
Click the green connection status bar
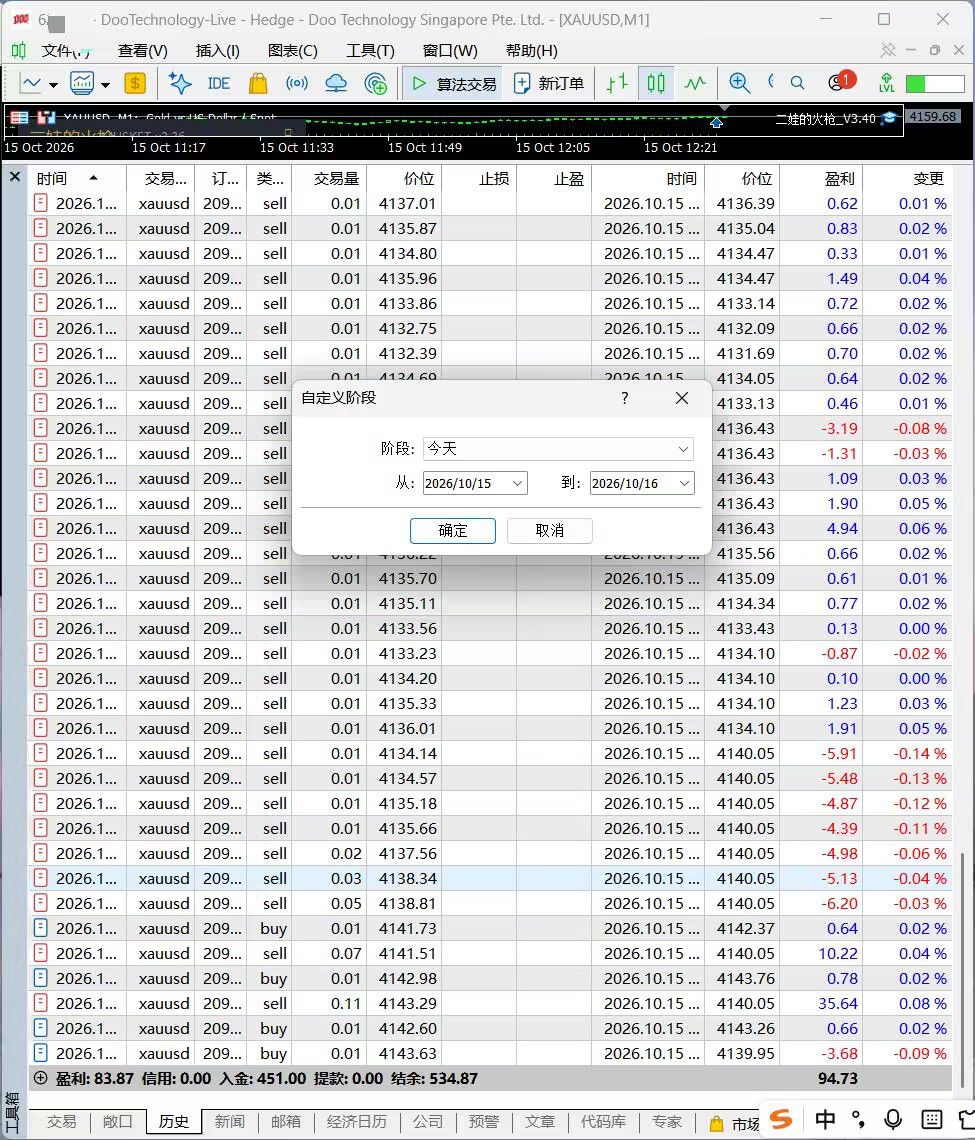[935, 84]
